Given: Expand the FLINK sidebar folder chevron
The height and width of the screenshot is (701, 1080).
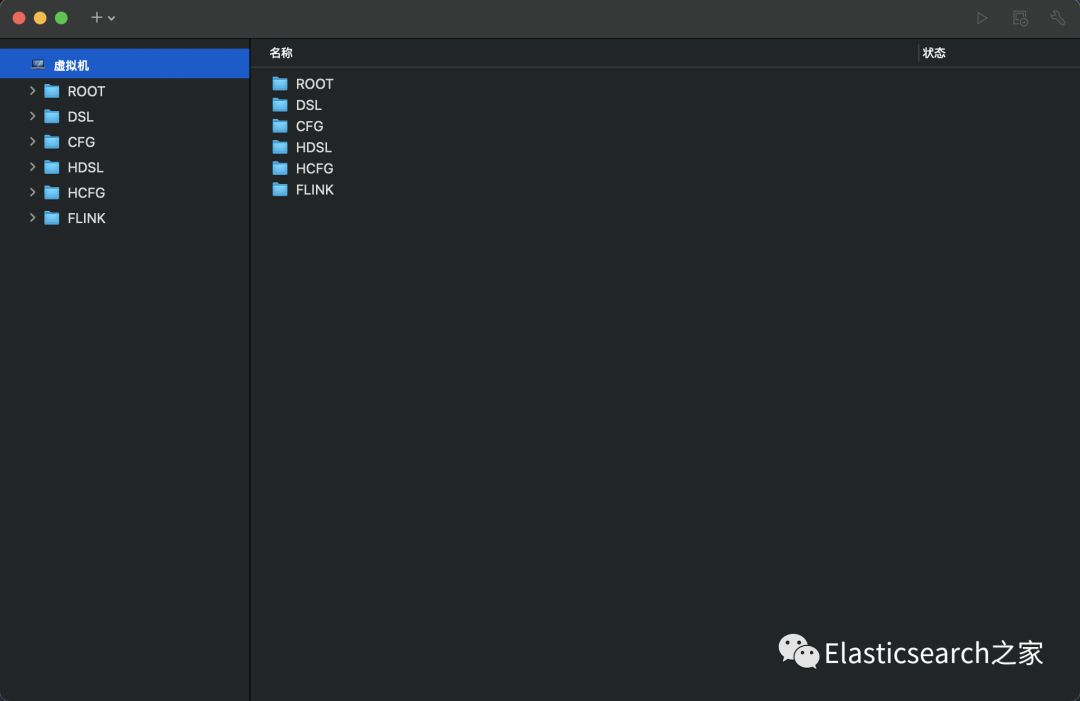Looking at the screenshot, I should tap(33, 218).
